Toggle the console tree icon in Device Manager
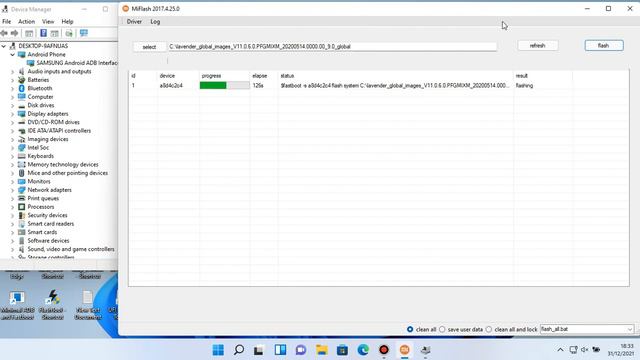Screen dimensions: 640x360 29,33
